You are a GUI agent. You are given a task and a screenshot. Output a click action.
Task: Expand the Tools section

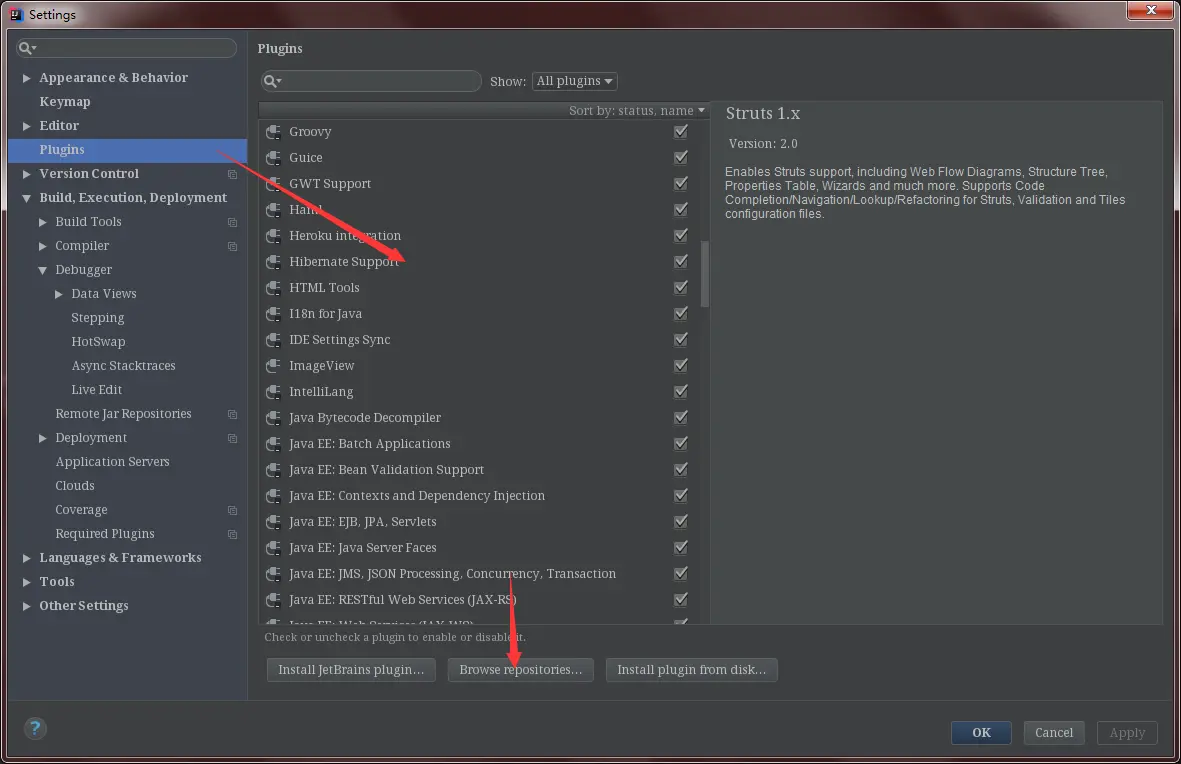[x=26, y=582]
